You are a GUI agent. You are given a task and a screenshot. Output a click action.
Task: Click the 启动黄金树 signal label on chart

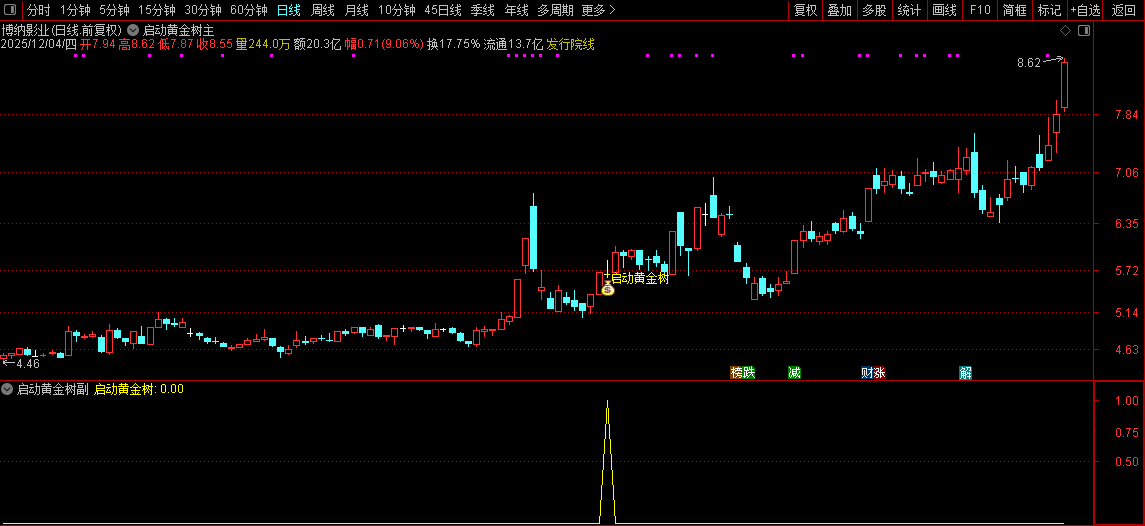[640, 278]
